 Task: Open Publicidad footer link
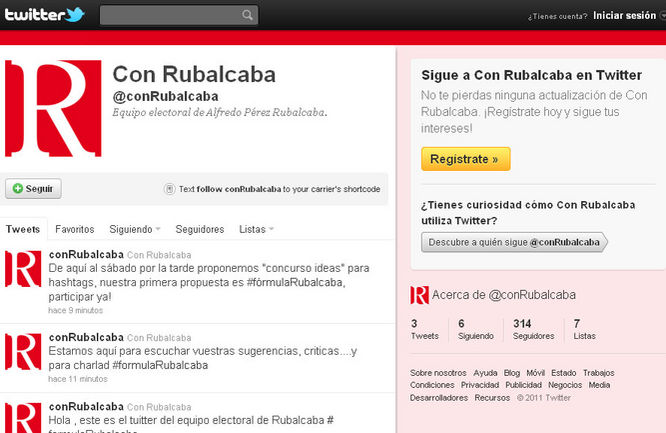click(523, 385)
